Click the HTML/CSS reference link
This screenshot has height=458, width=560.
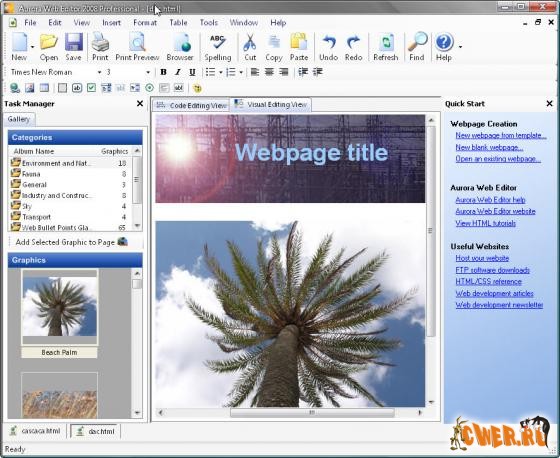[488, 282]
